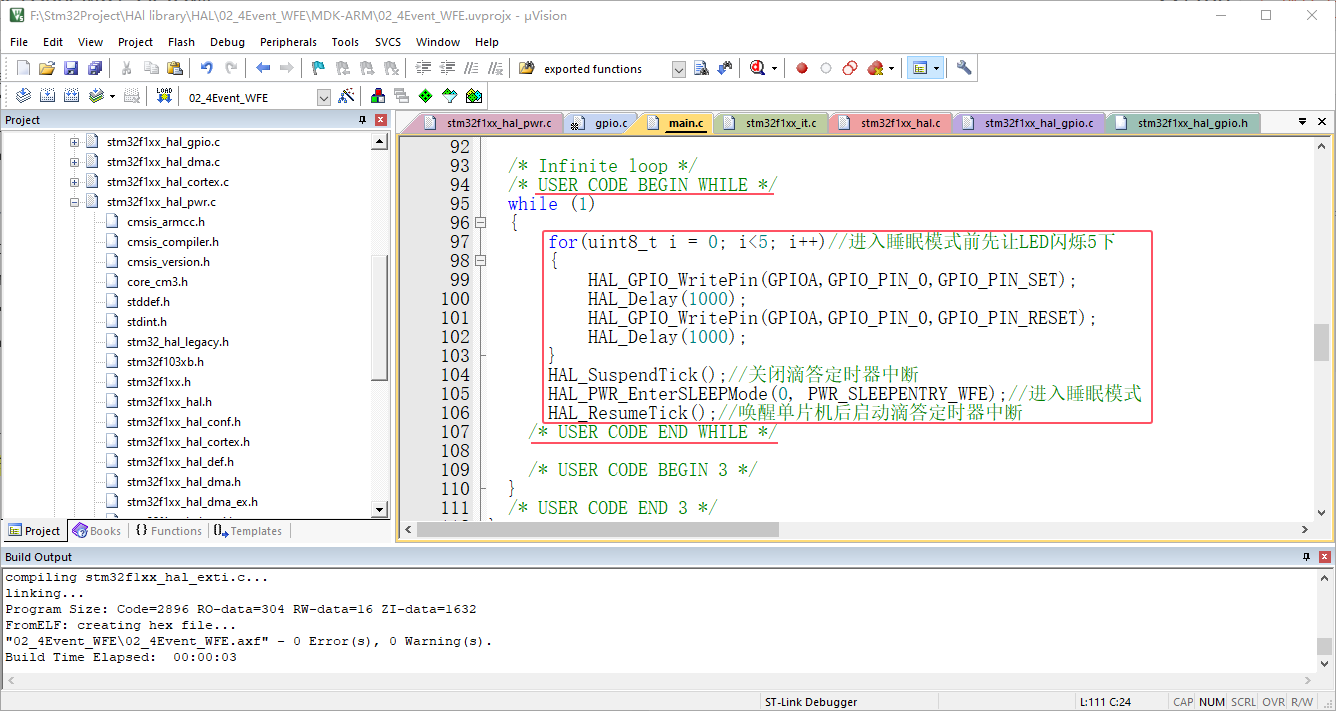This screenshot has width=1336, height=711.
Task: Open the Debug menu
Action: (x=227, y=42)
